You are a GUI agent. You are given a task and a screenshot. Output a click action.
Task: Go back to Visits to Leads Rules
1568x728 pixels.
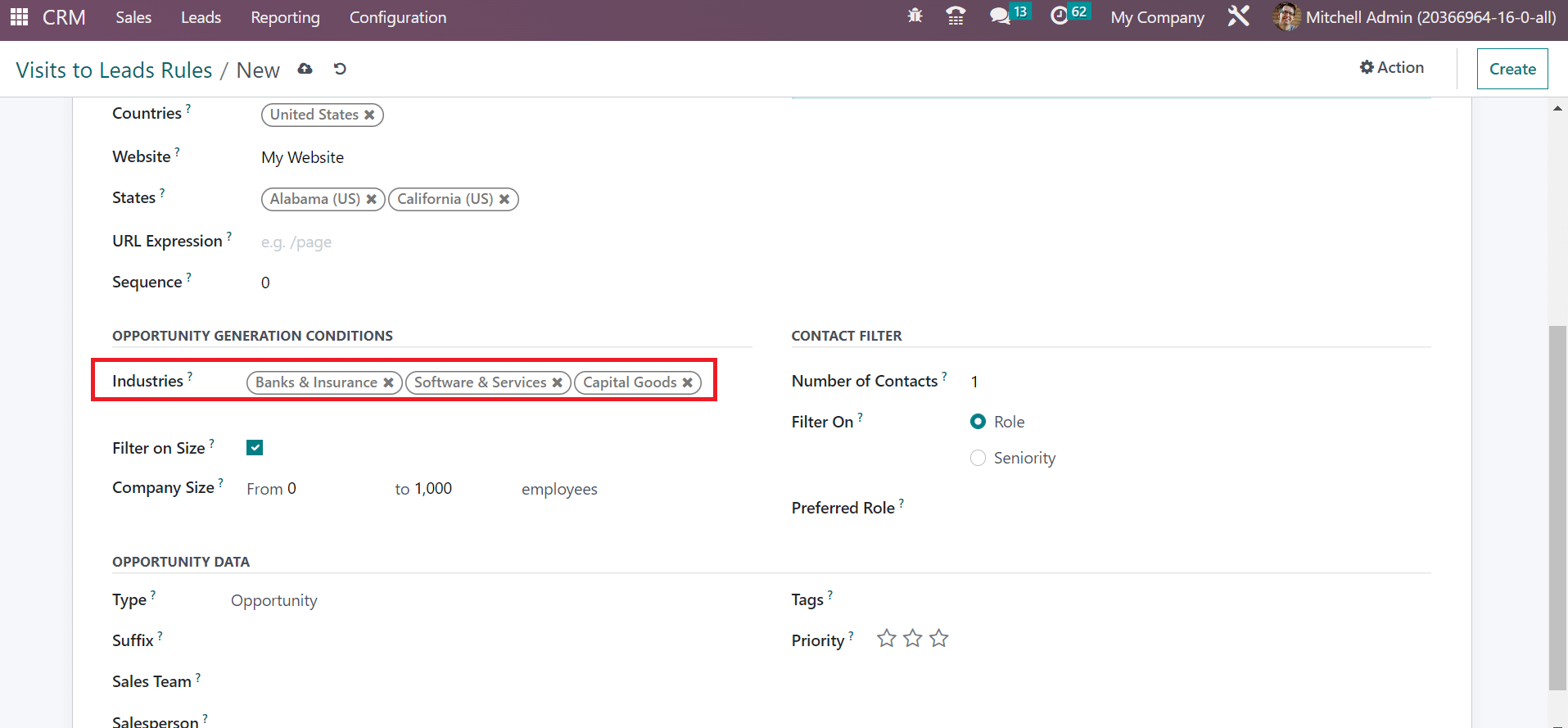114,70
